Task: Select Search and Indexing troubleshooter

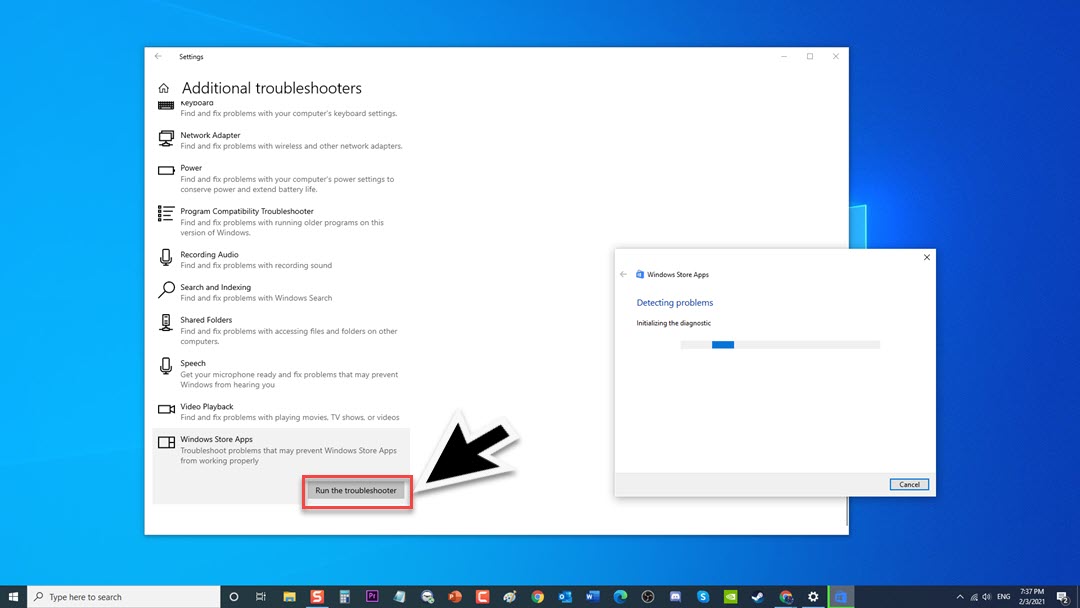Action: (x=281, y=292)
